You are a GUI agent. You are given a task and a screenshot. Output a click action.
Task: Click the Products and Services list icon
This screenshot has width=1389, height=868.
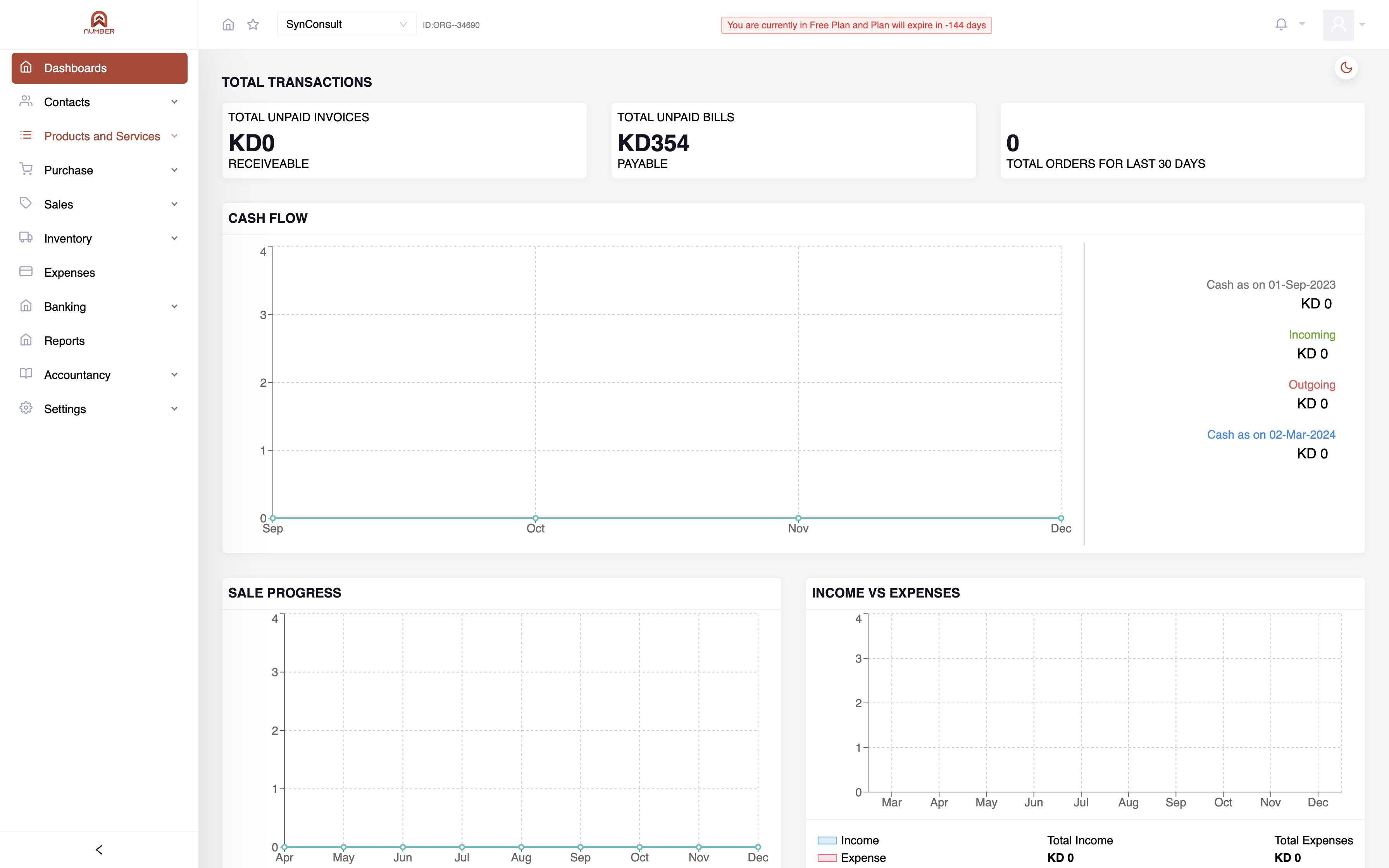pyautogui.click(x=26, y=135)
